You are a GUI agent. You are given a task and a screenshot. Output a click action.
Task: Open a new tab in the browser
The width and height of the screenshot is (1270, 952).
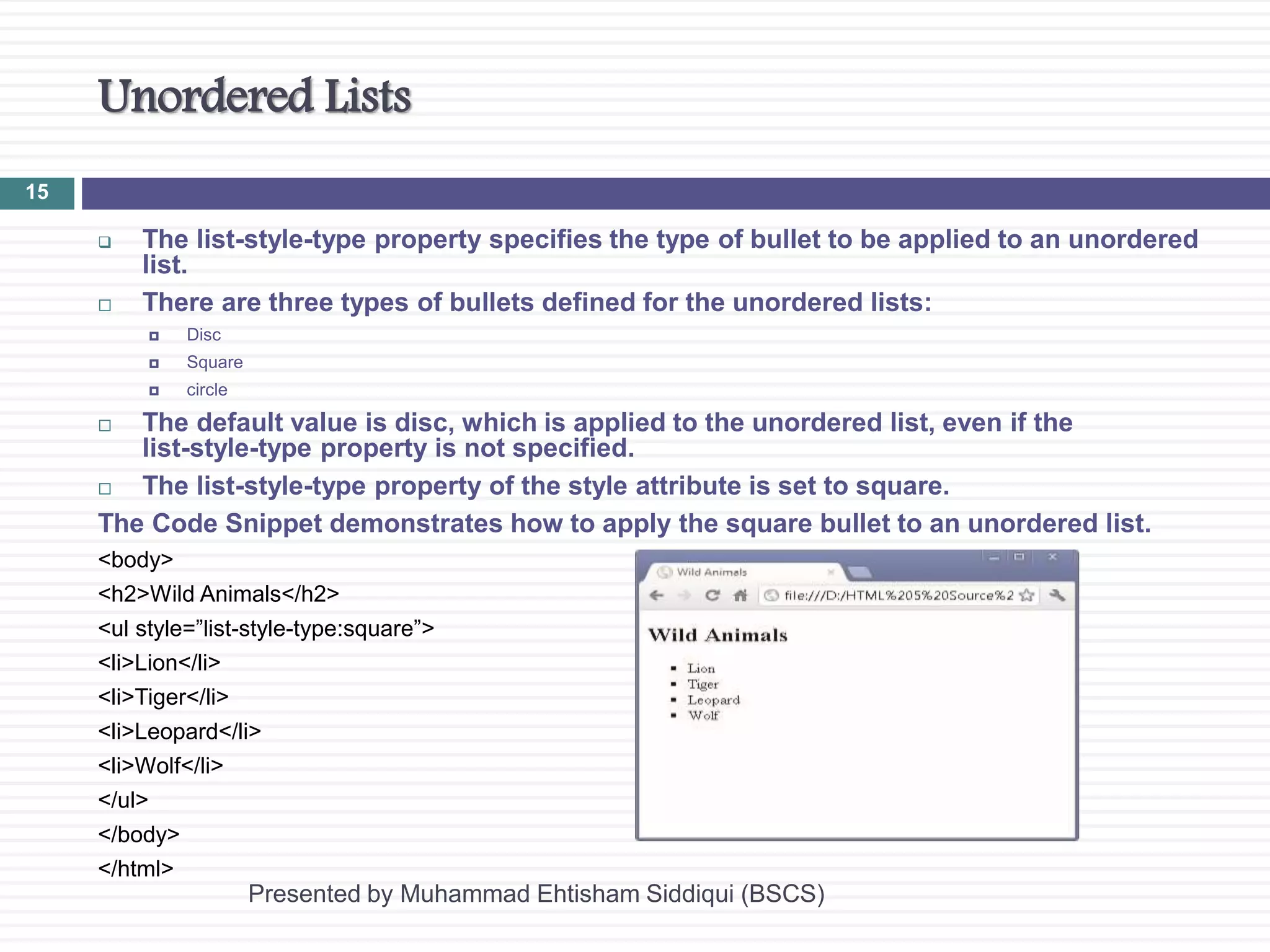pyautogui.click(x=859, y=573)
